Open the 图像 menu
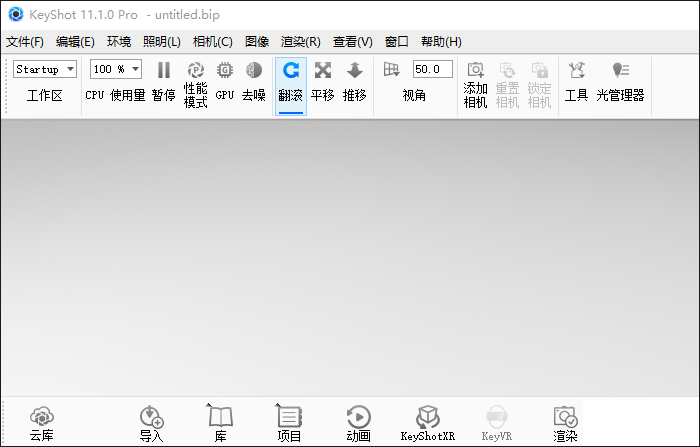The image size is (700, 447). 257,42
